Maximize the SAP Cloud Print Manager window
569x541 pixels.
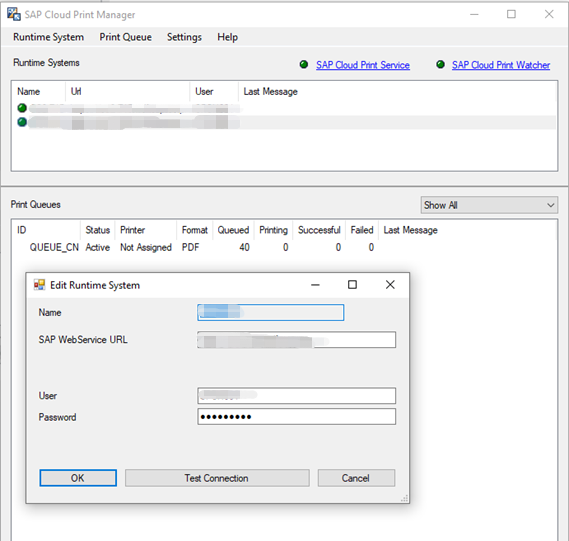pyautogui.click(x=511, y=14)
